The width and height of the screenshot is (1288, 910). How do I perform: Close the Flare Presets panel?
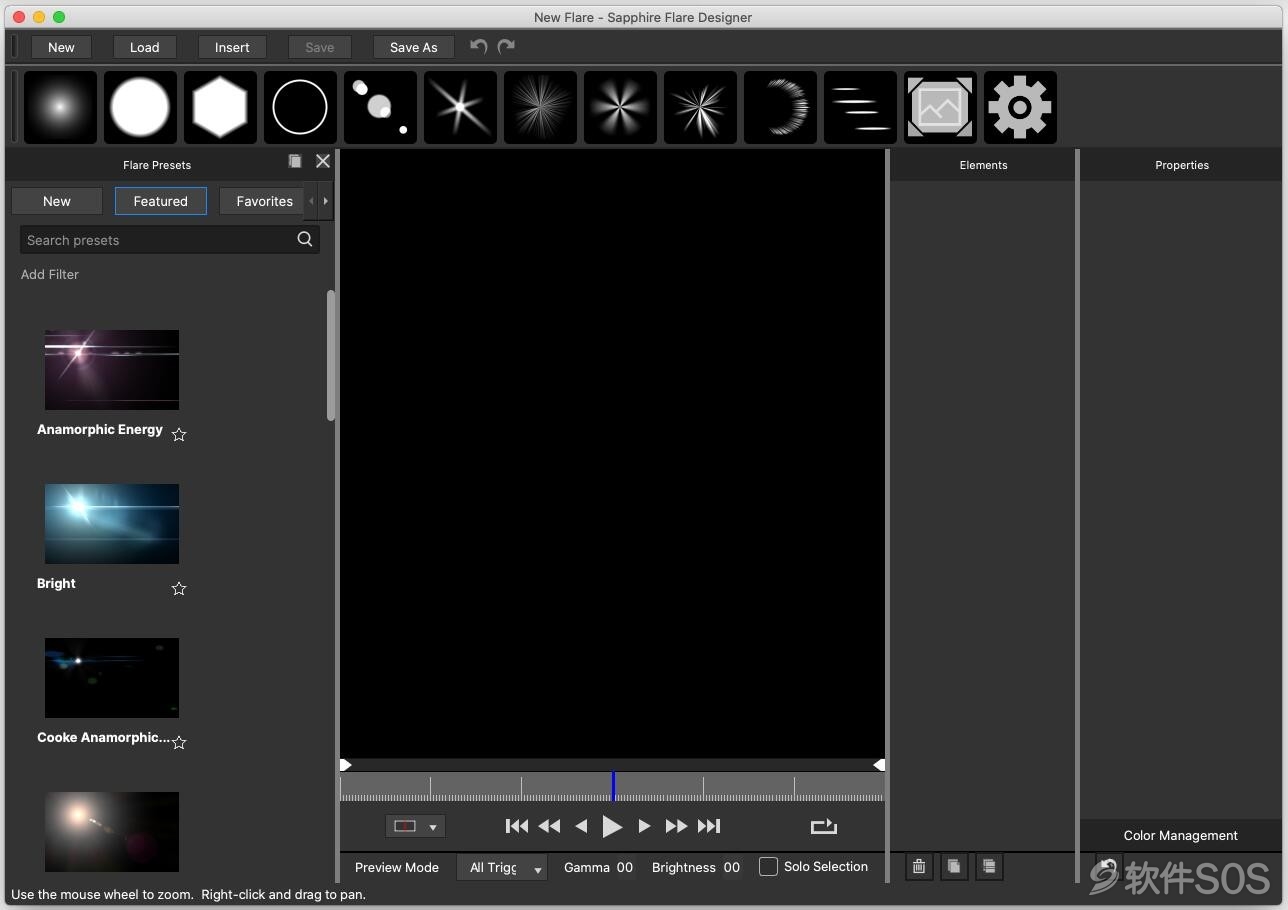coord(323,161)
